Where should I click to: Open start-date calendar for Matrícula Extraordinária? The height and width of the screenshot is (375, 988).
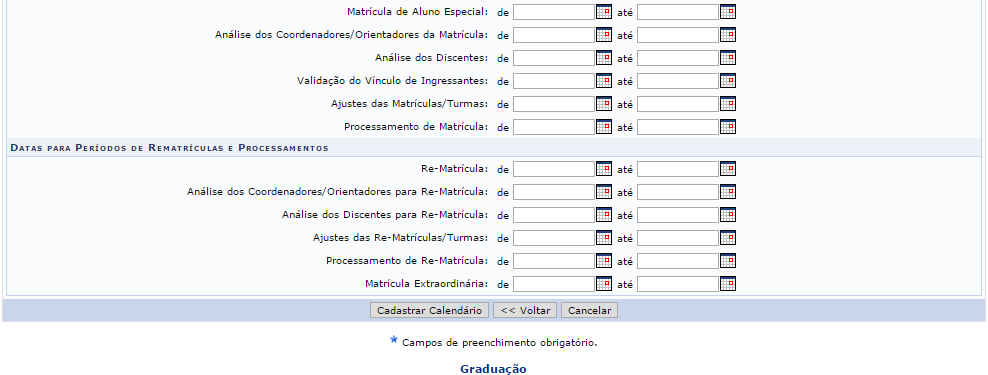pos(604,284)
